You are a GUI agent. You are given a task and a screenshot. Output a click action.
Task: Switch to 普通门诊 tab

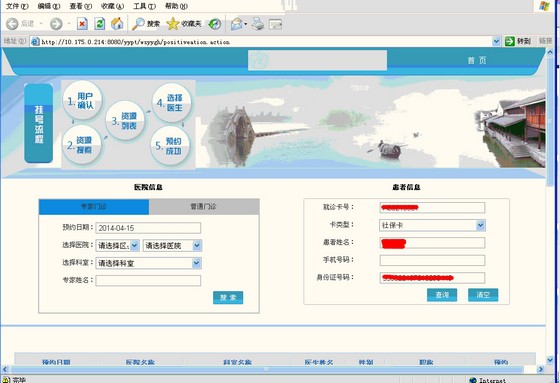204,207
